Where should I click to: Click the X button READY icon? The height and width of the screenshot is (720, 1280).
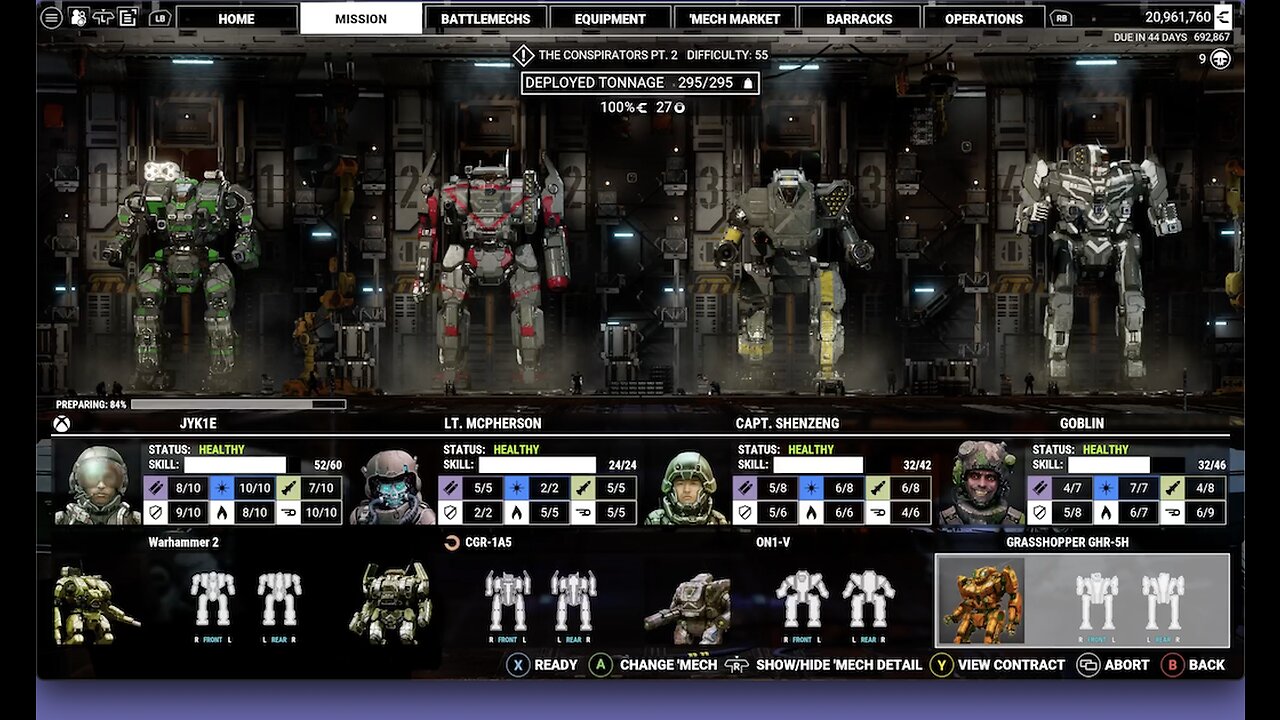click(517, 664)
